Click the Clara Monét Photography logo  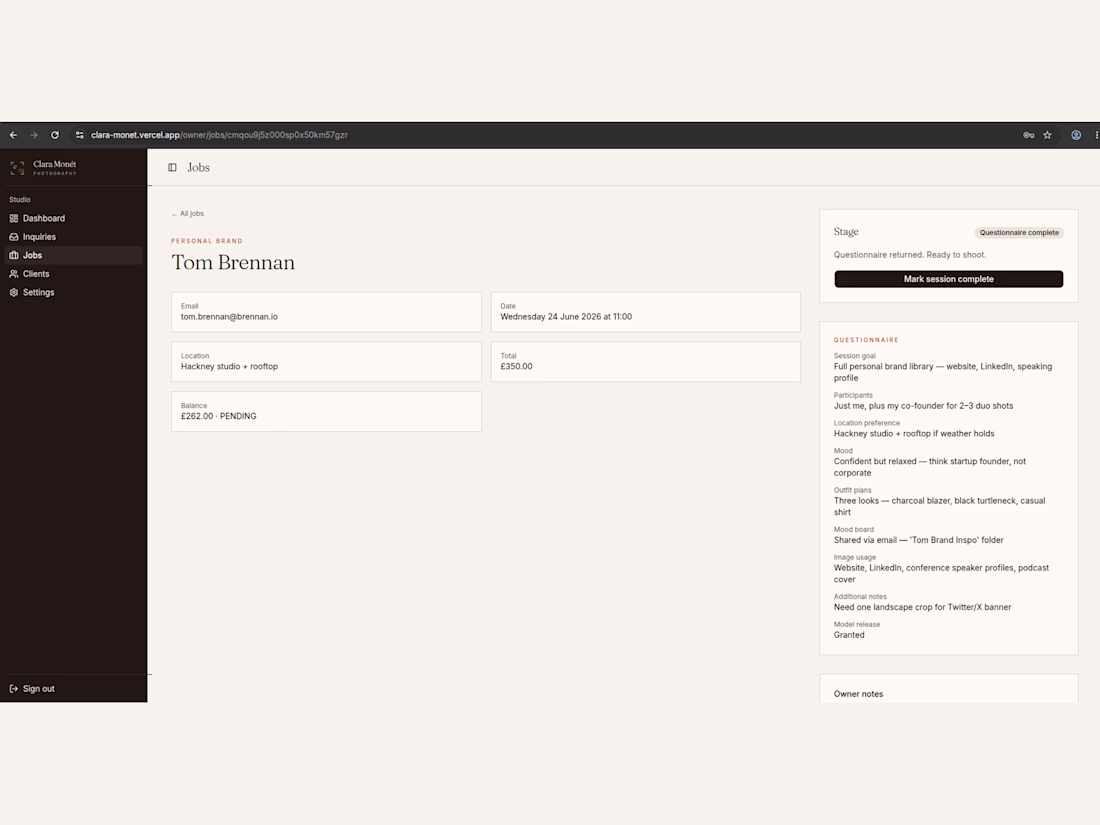[43, 168]
